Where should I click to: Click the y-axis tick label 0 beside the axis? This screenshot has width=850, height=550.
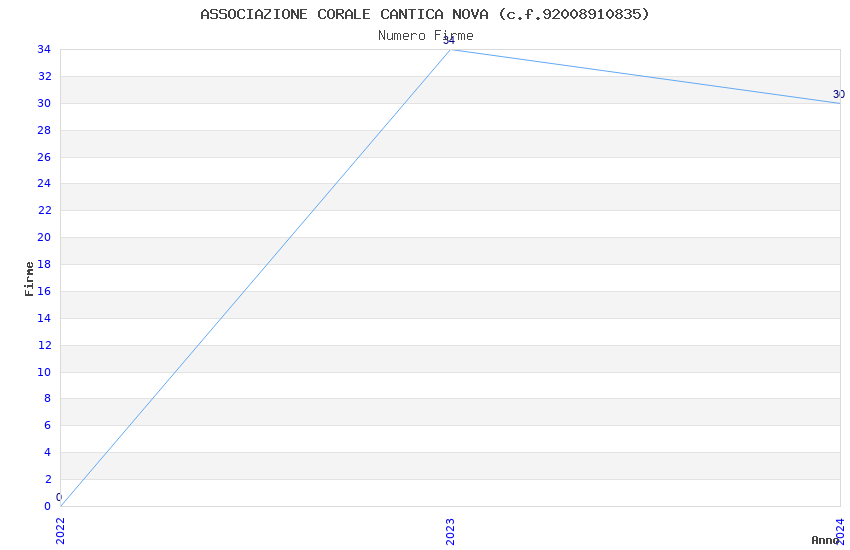tap(48, 506)
